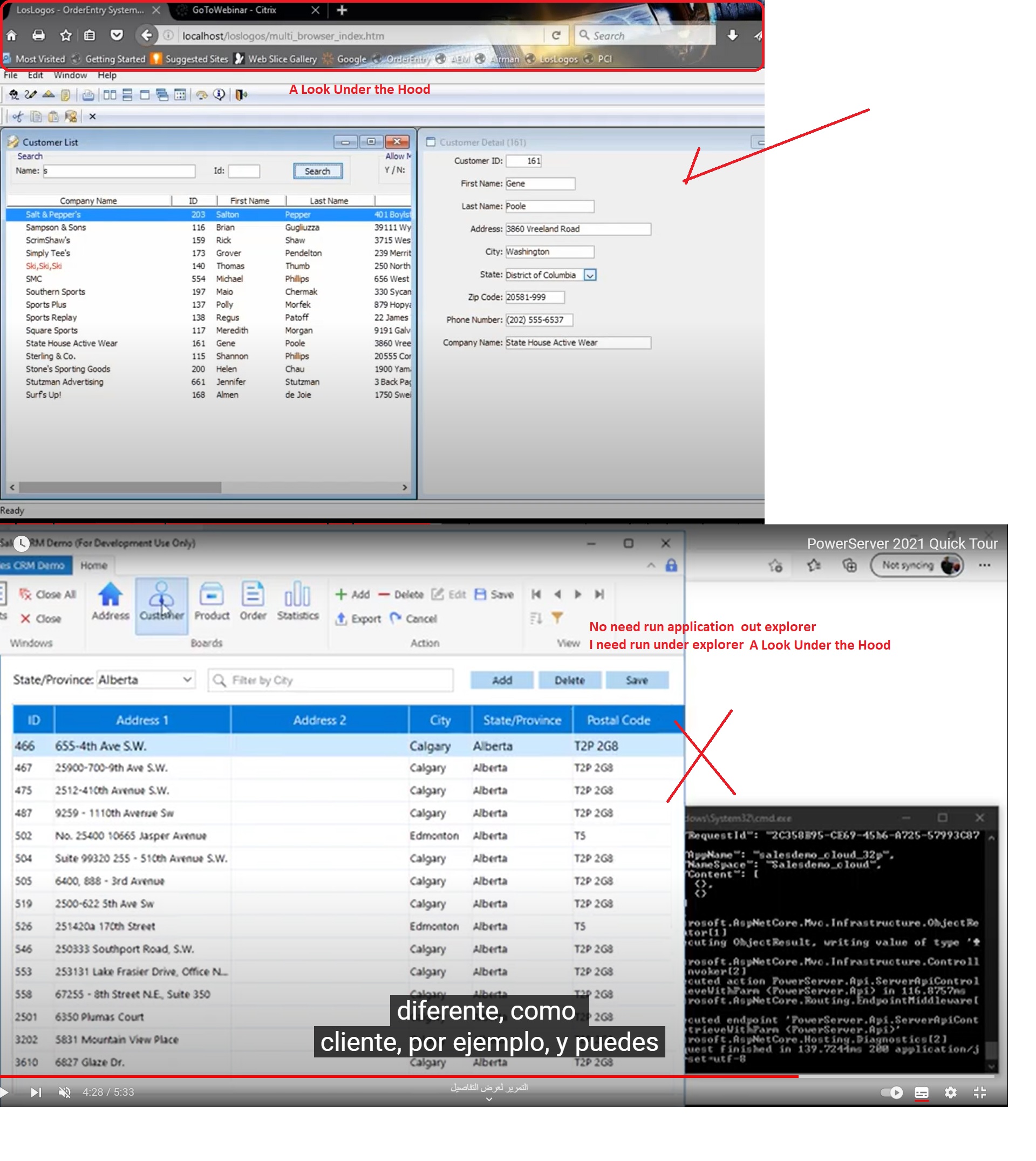Screen dimensions: 1036x1161
Task: Switch to the GoToWebinar - Citrix tab
Action: point(235,10)
